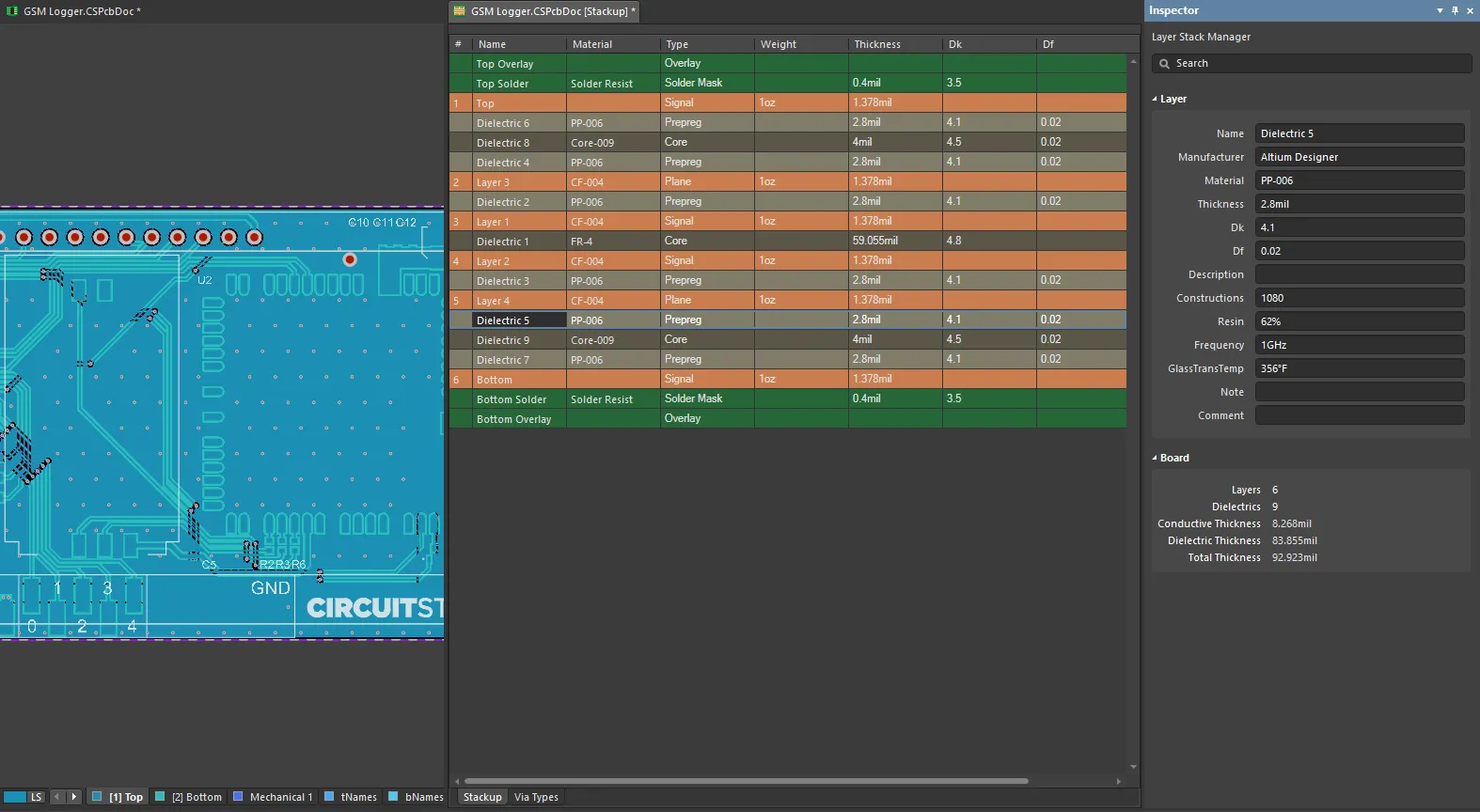Click the Dk column header
Image resolution: width=1480 pixels, height=812 pixels.
[989, 44]
